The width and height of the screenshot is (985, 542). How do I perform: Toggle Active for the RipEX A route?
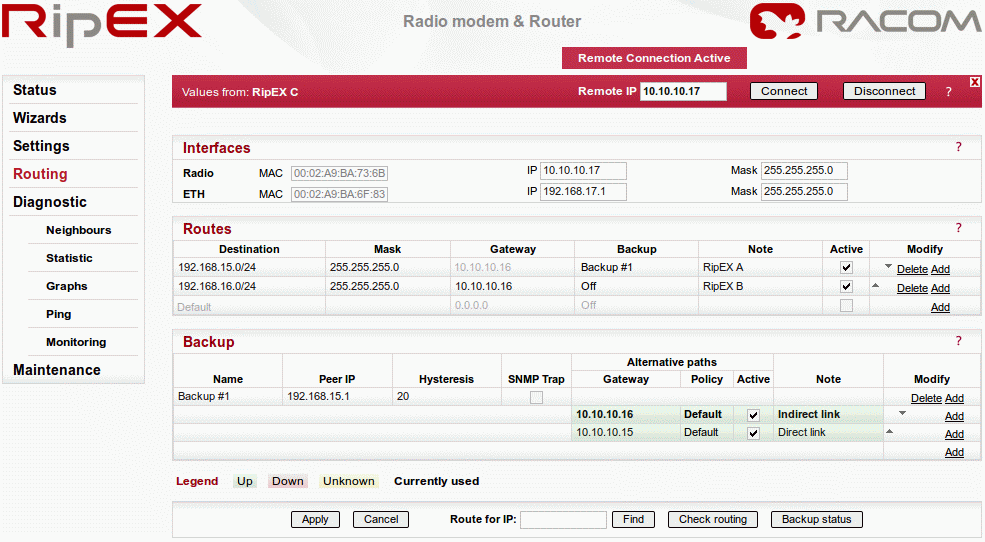coord(846,268)
